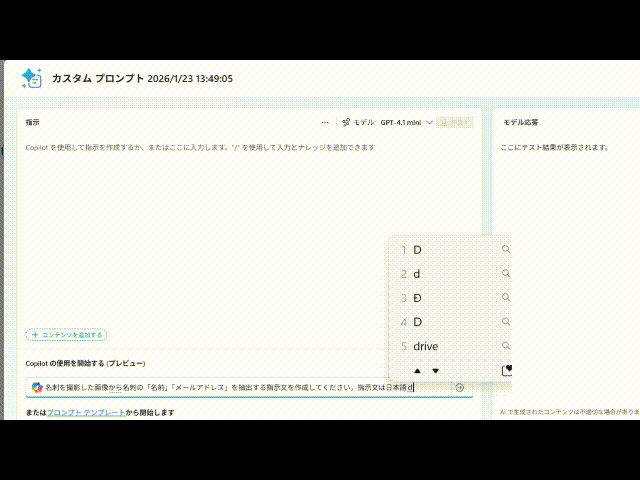This screenshot has width=640, height=480.
Task: Choose the drive suggestion from IME list
Action: click(x=425, y=346)
